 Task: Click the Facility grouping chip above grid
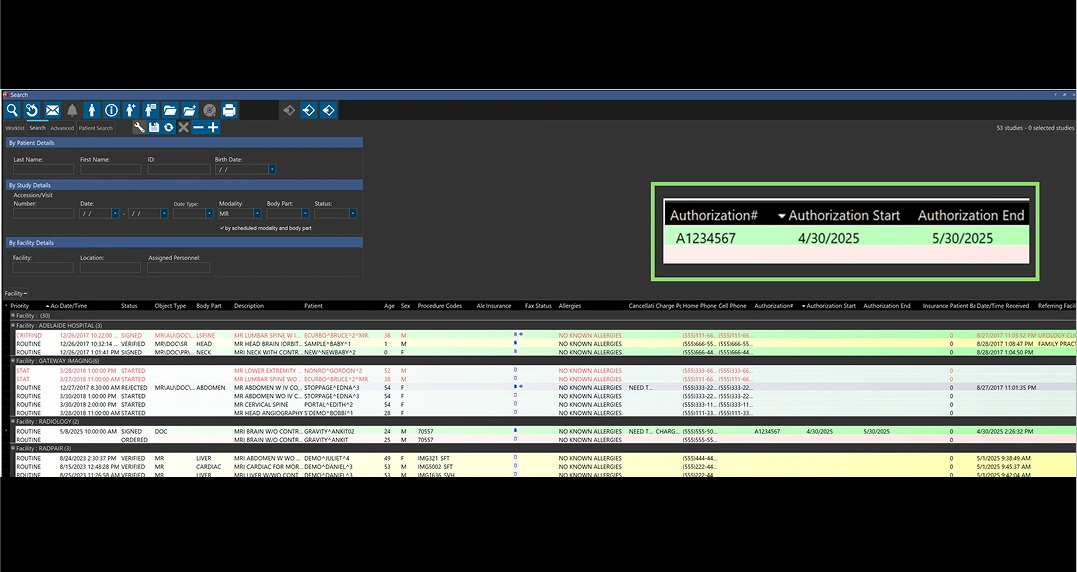pos(16,293)
